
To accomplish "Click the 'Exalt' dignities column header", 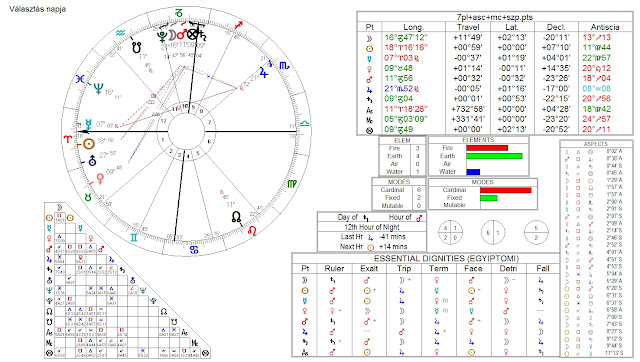I will (369, 269).
